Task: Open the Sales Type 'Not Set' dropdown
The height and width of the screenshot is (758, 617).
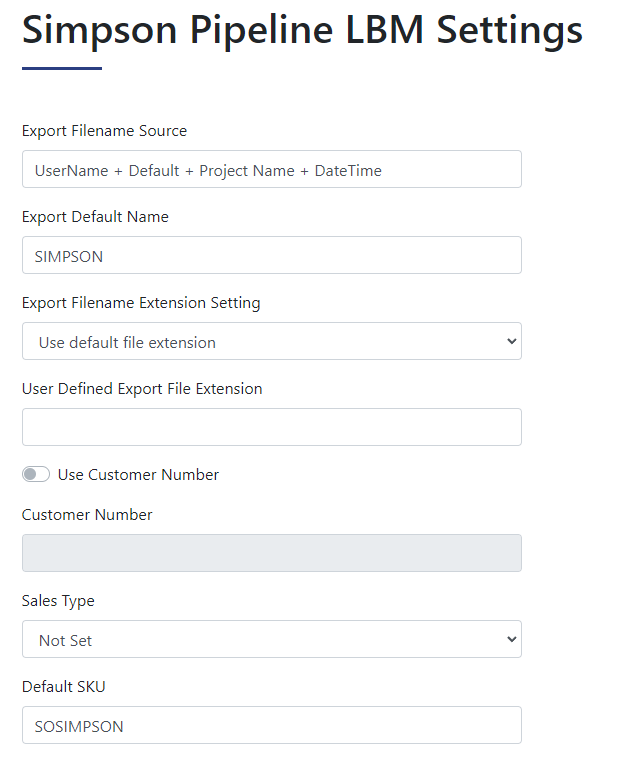Action: [x=272, y=639]
